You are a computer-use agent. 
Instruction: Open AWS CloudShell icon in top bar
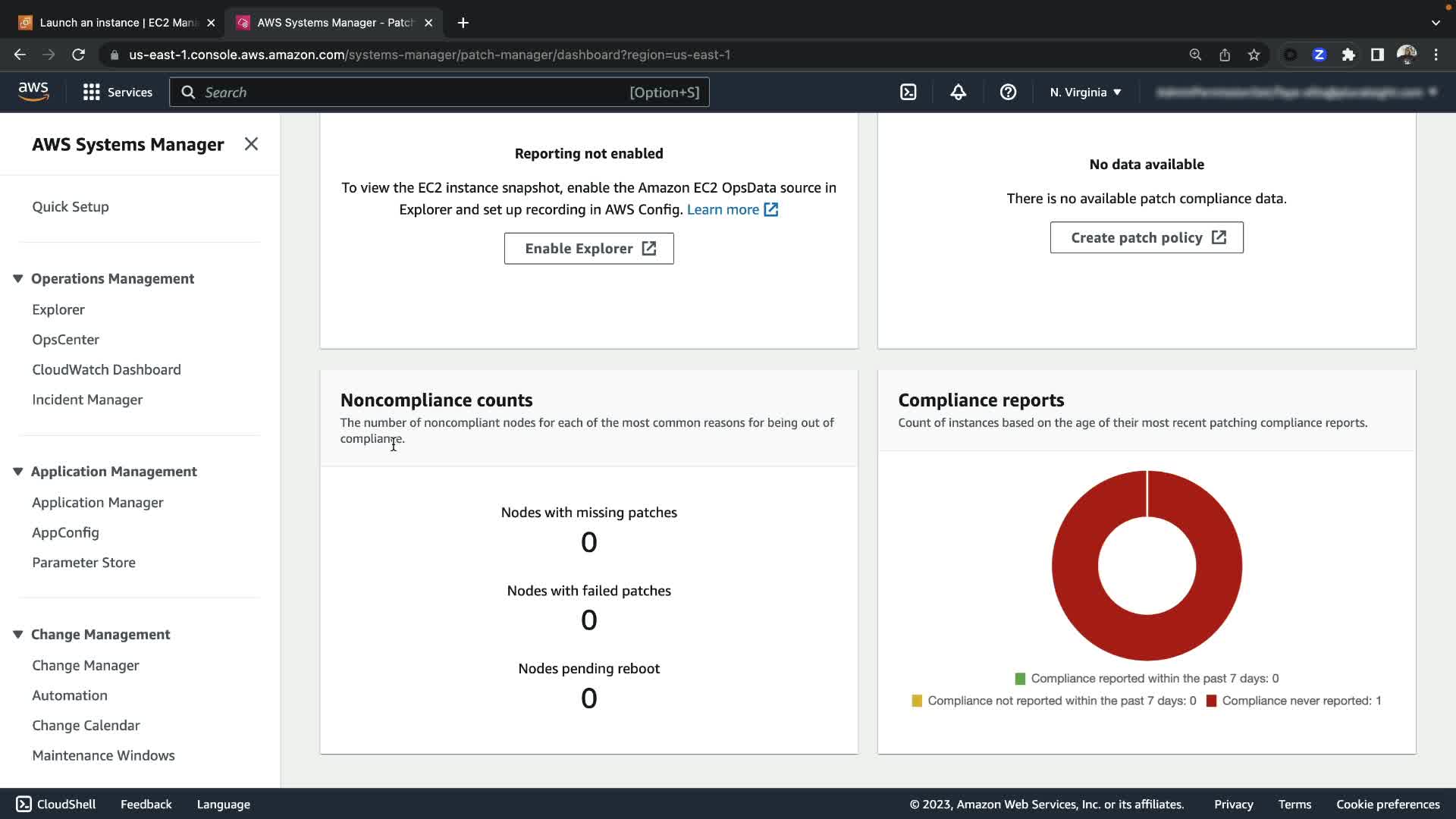tap(908, 93)
